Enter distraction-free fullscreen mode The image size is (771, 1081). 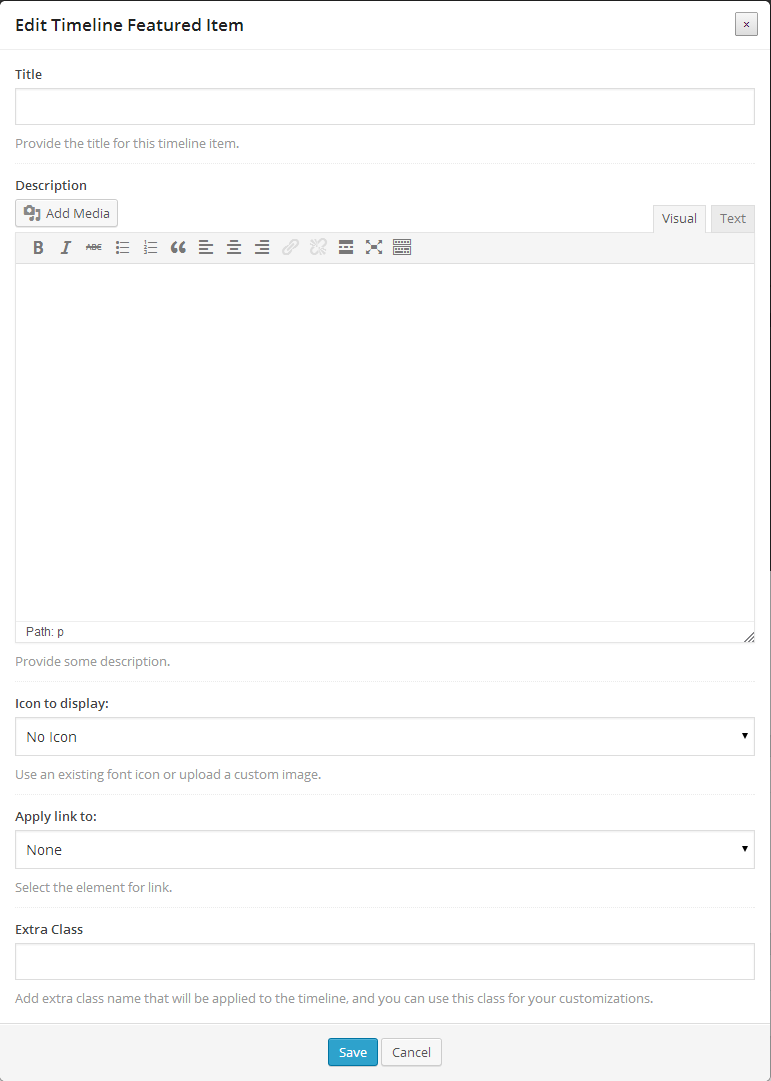tap(374, 247)
